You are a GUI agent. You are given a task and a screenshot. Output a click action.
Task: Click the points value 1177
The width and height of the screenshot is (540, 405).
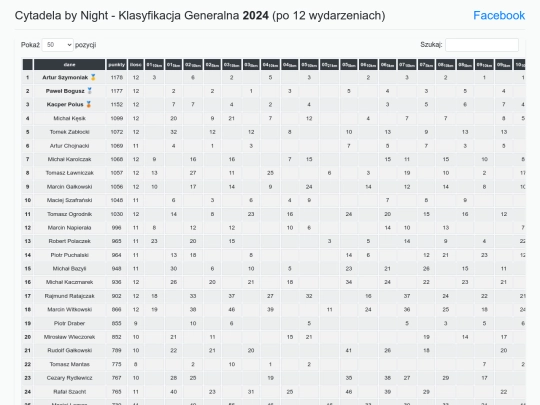[116, 91]
